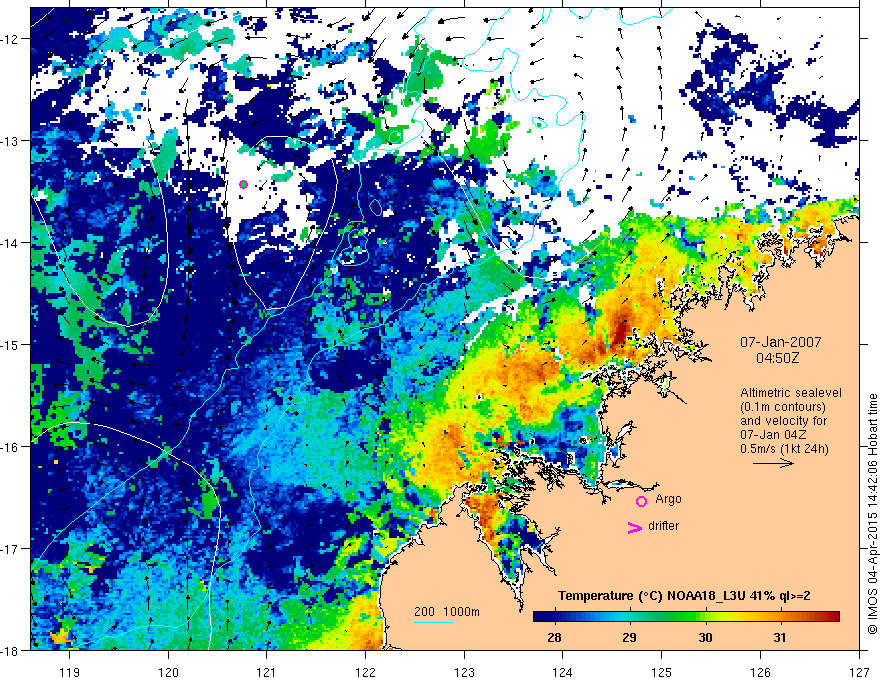
Task: Click longitude axis label '119'
Action: click(x=69, y=672)
